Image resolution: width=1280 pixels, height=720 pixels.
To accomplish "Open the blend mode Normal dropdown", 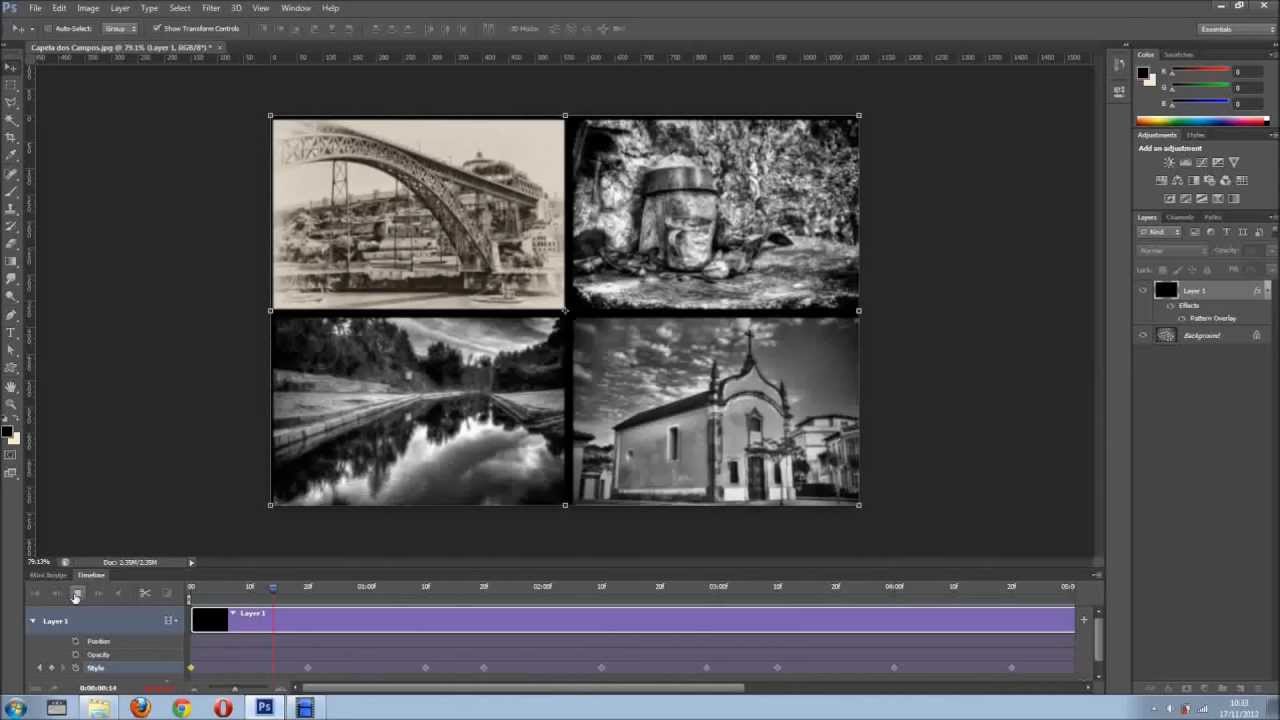I will point(1173,250).
